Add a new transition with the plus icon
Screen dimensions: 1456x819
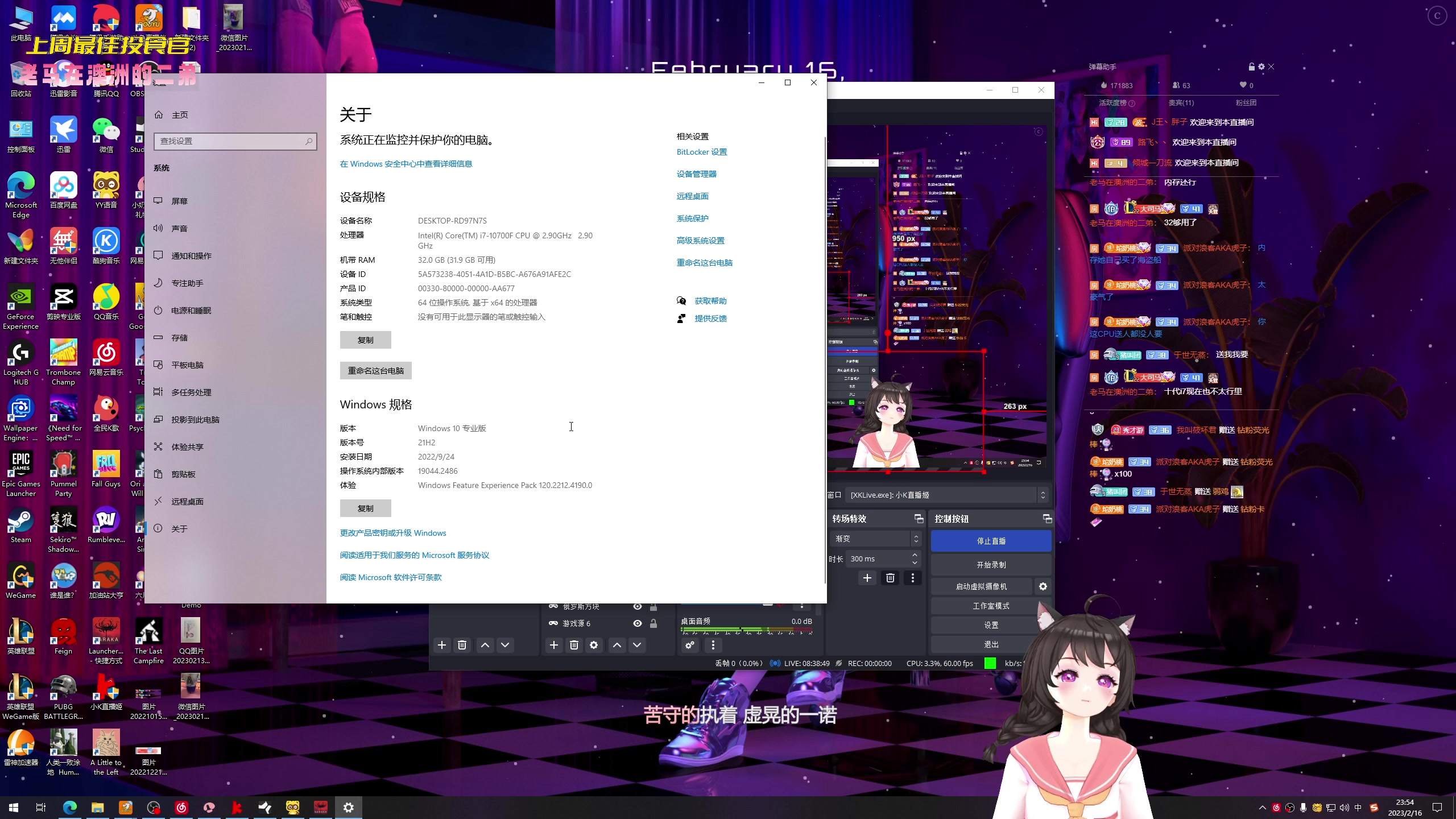[867, 578]
